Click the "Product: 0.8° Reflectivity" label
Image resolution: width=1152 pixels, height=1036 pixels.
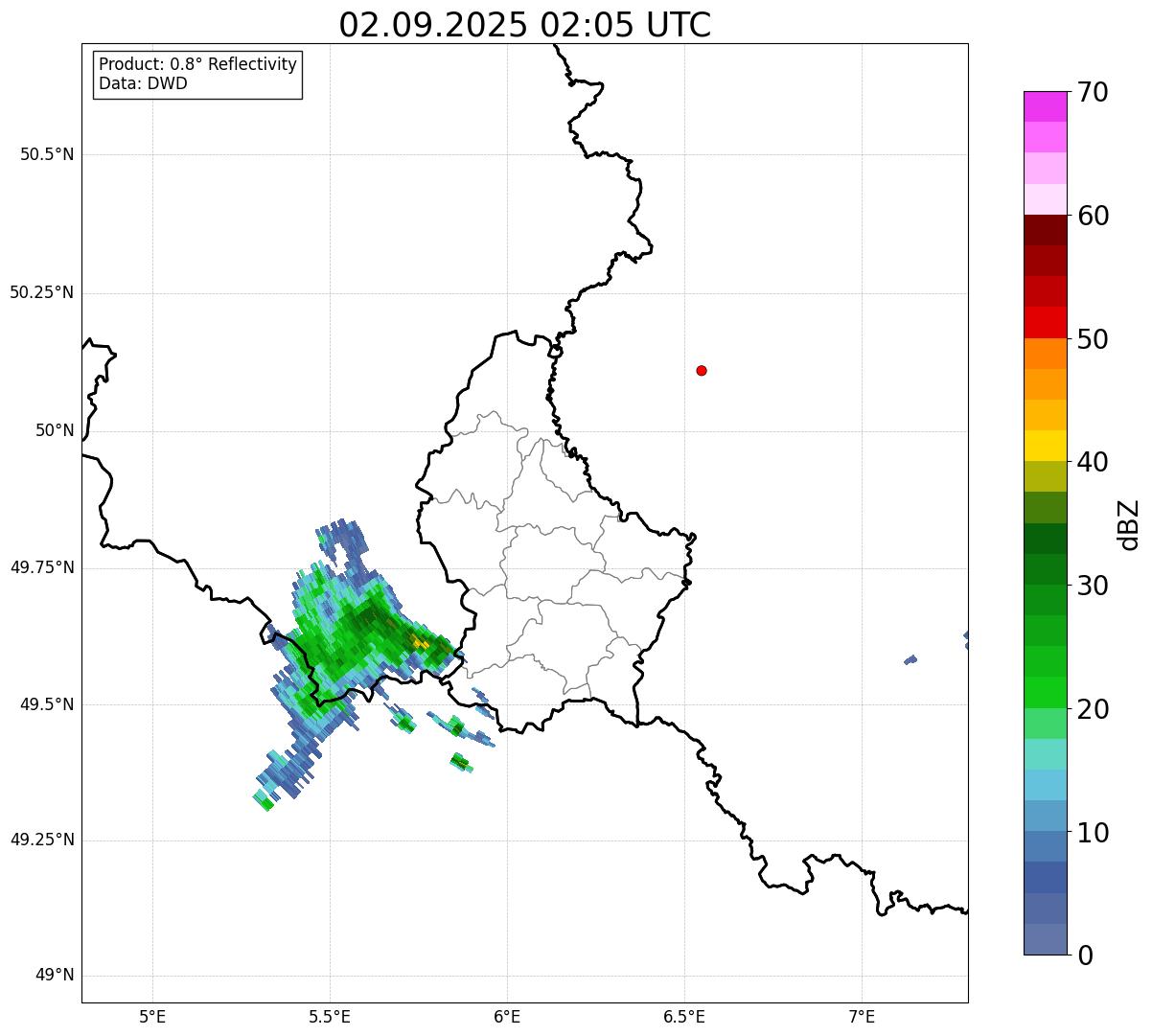click(x=198, y=64)
